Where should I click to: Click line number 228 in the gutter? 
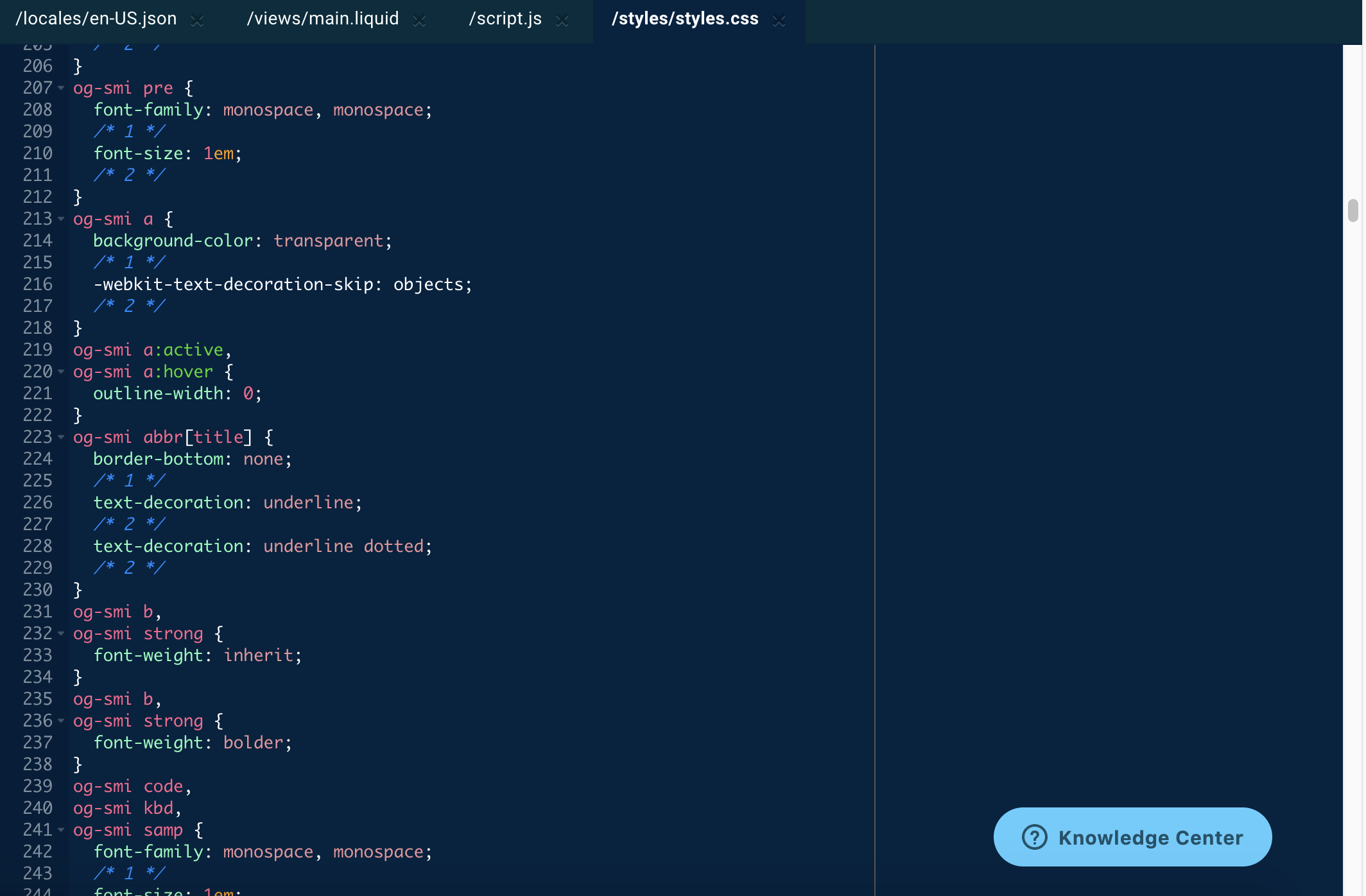point(37,546)
